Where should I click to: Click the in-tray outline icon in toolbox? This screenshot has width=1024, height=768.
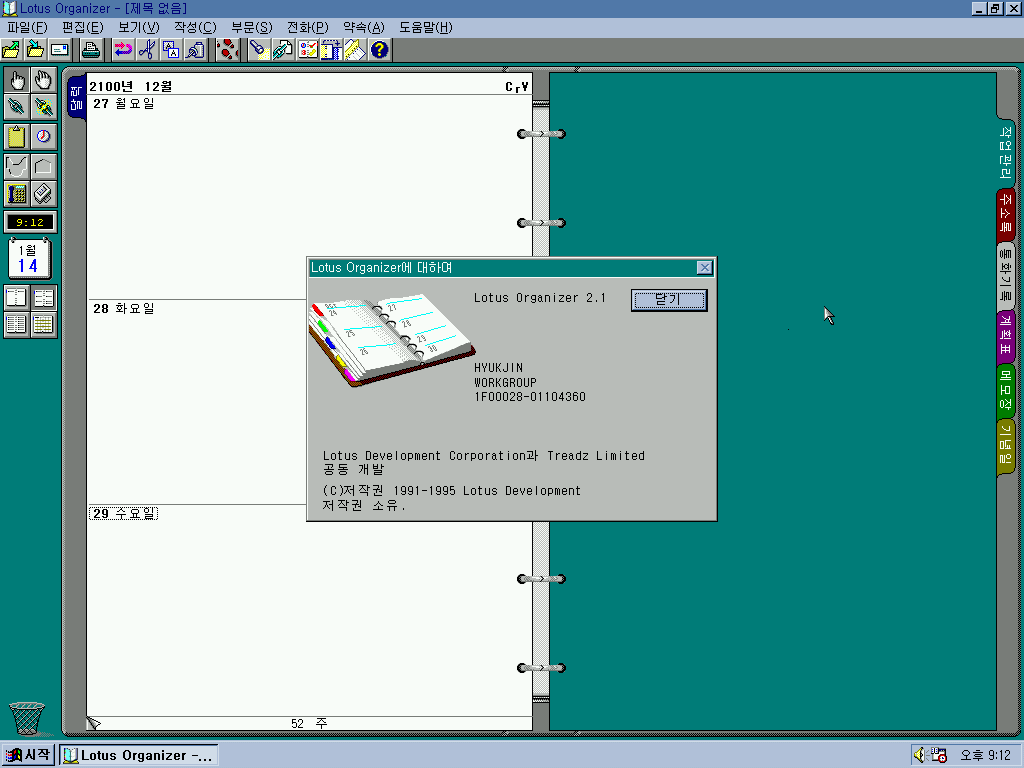17,167
